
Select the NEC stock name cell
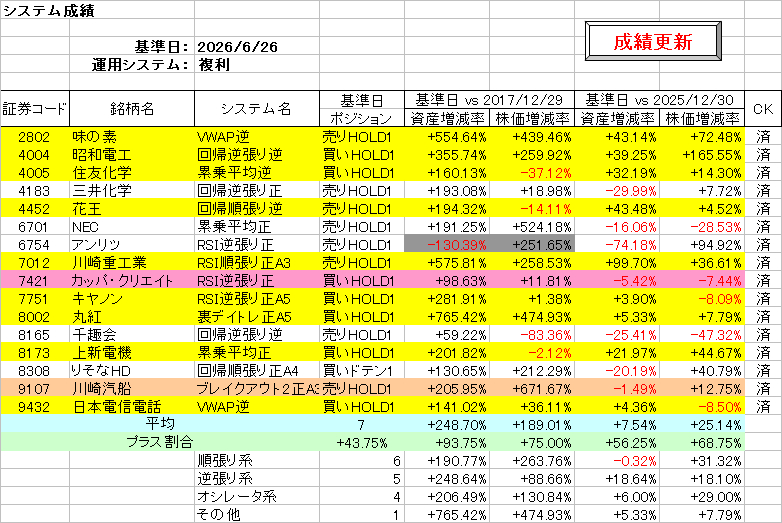132,227
